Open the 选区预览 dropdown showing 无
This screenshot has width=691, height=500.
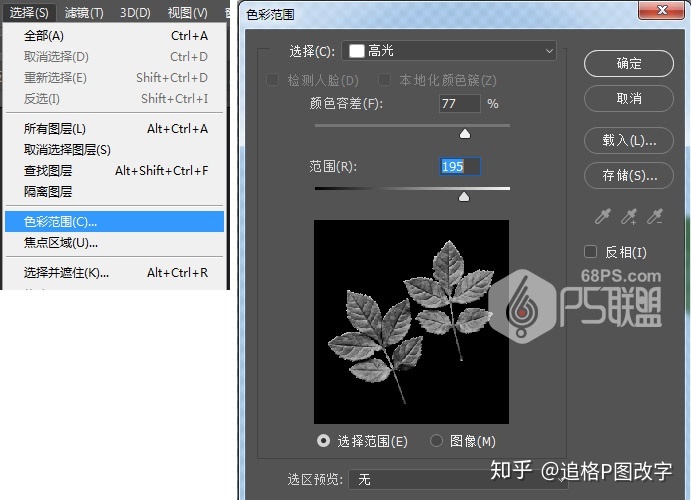457,479
